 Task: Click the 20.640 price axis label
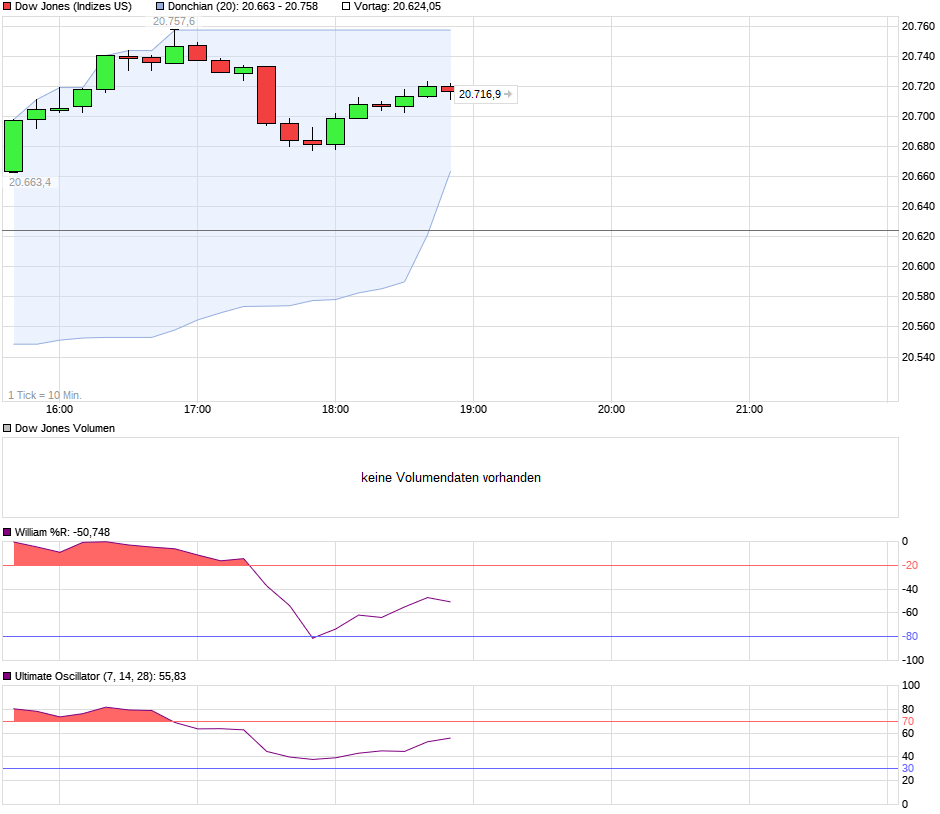(x=918, y=206)
